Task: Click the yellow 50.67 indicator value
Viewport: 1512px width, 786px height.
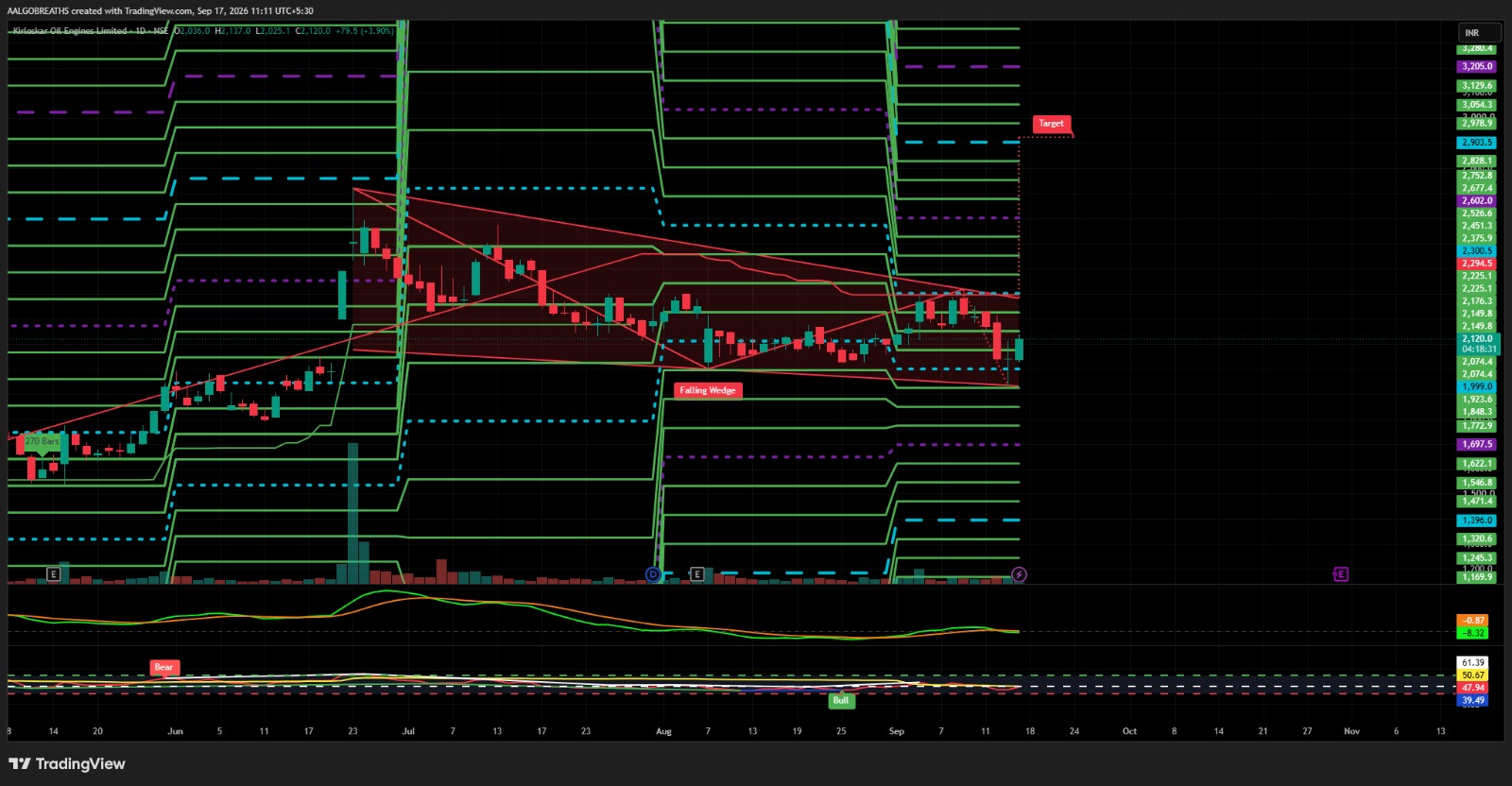Action: tap(1473, 675)
